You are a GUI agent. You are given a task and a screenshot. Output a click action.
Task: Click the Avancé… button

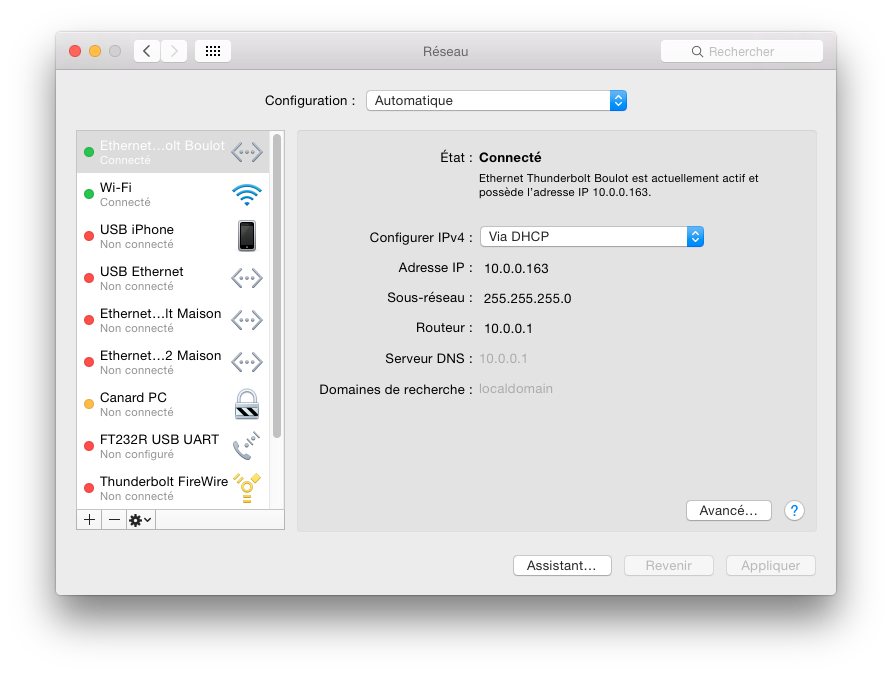pos(729,511)
